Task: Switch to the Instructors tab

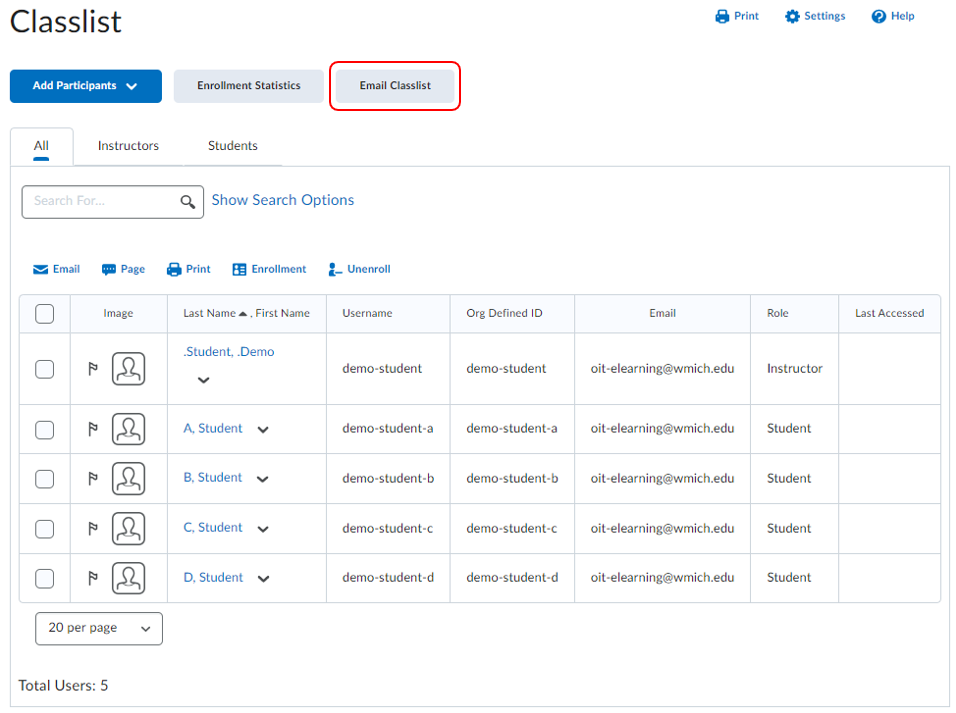Action: point(127,145)
